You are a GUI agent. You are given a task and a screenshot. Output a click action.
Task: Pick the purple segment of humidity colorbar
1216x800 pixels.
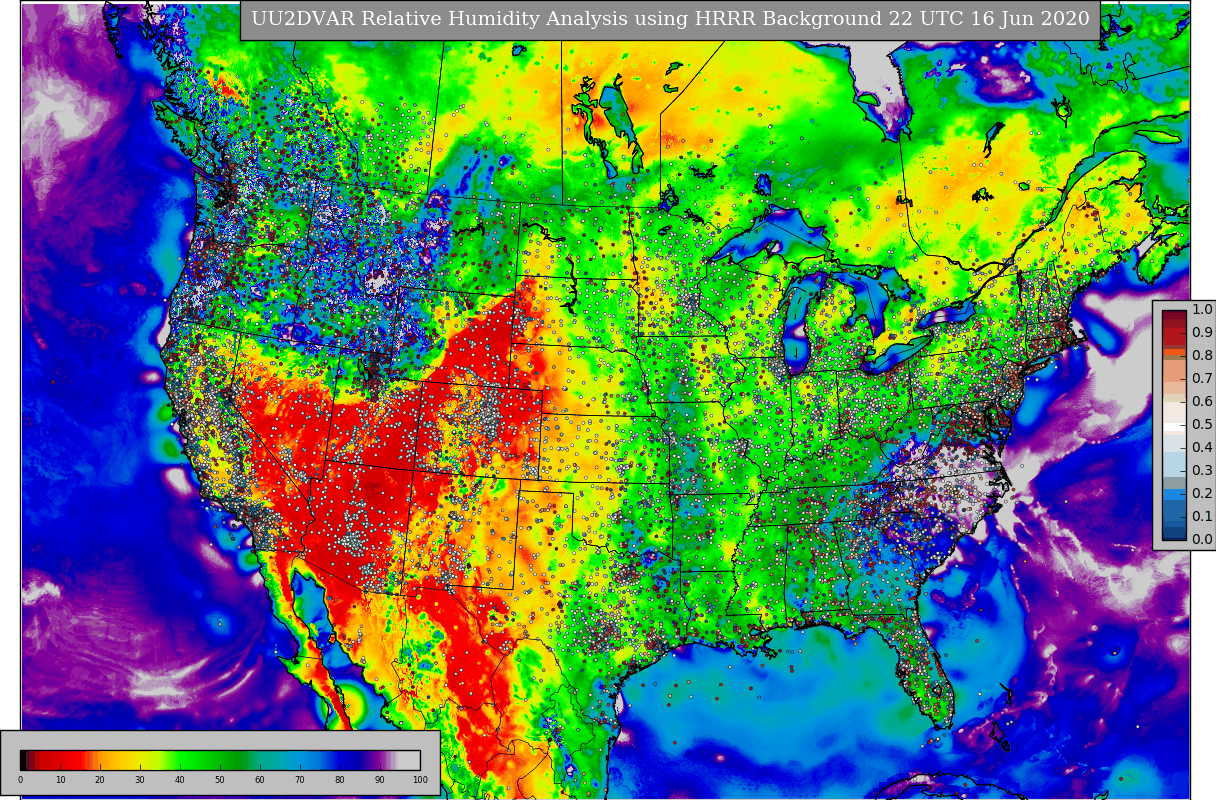pyautogui.click(x=378, y=760)
